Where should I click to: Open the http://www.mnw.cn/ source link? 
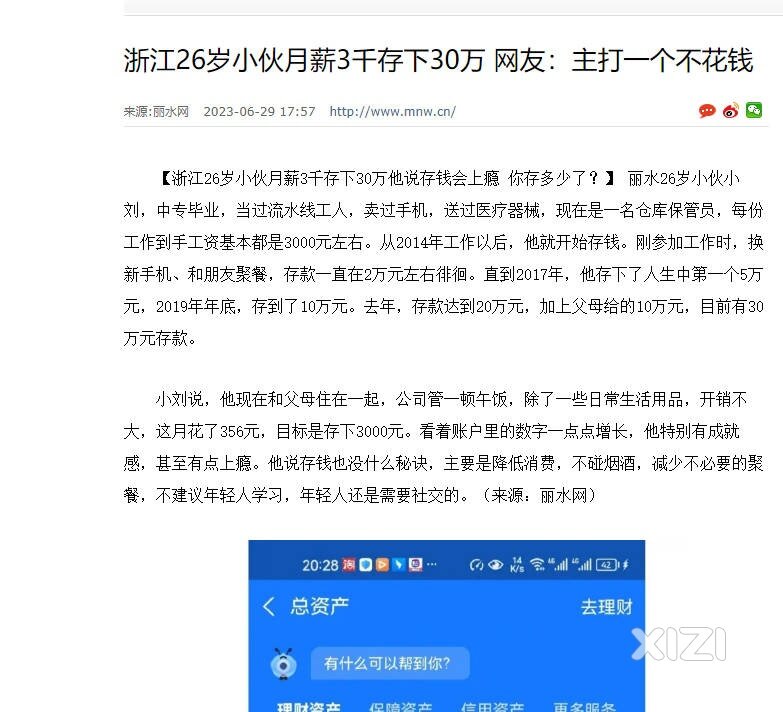(392, 111)
